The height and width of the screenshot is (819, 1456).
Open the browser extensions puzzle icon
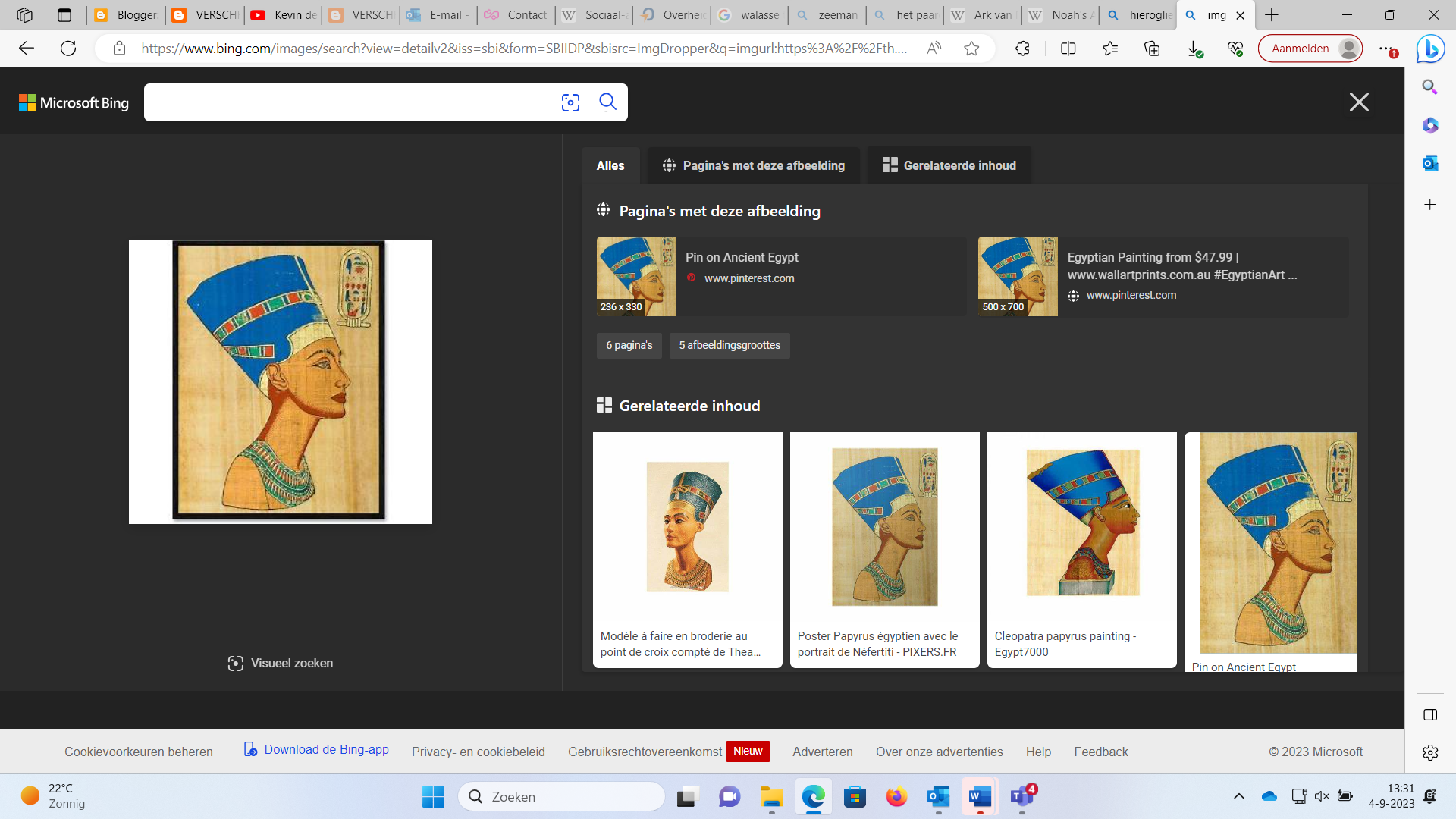1022,49
